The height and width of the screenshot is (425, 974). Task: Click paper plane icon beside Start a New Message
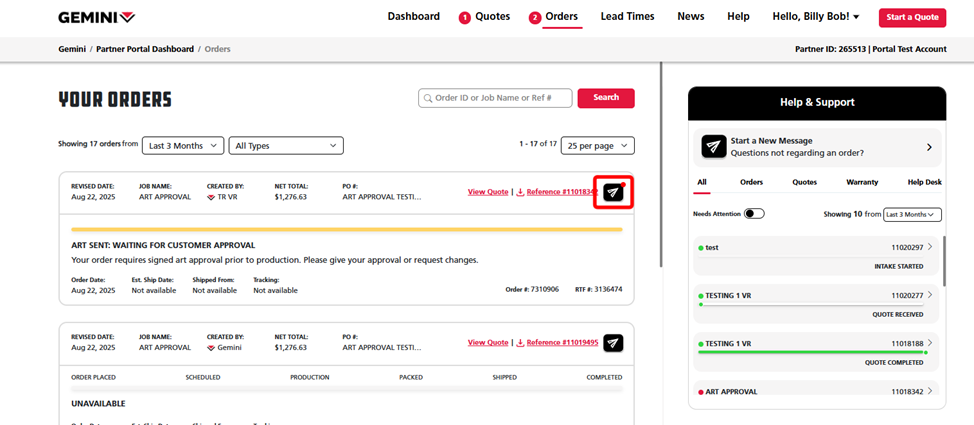(713, 147)
